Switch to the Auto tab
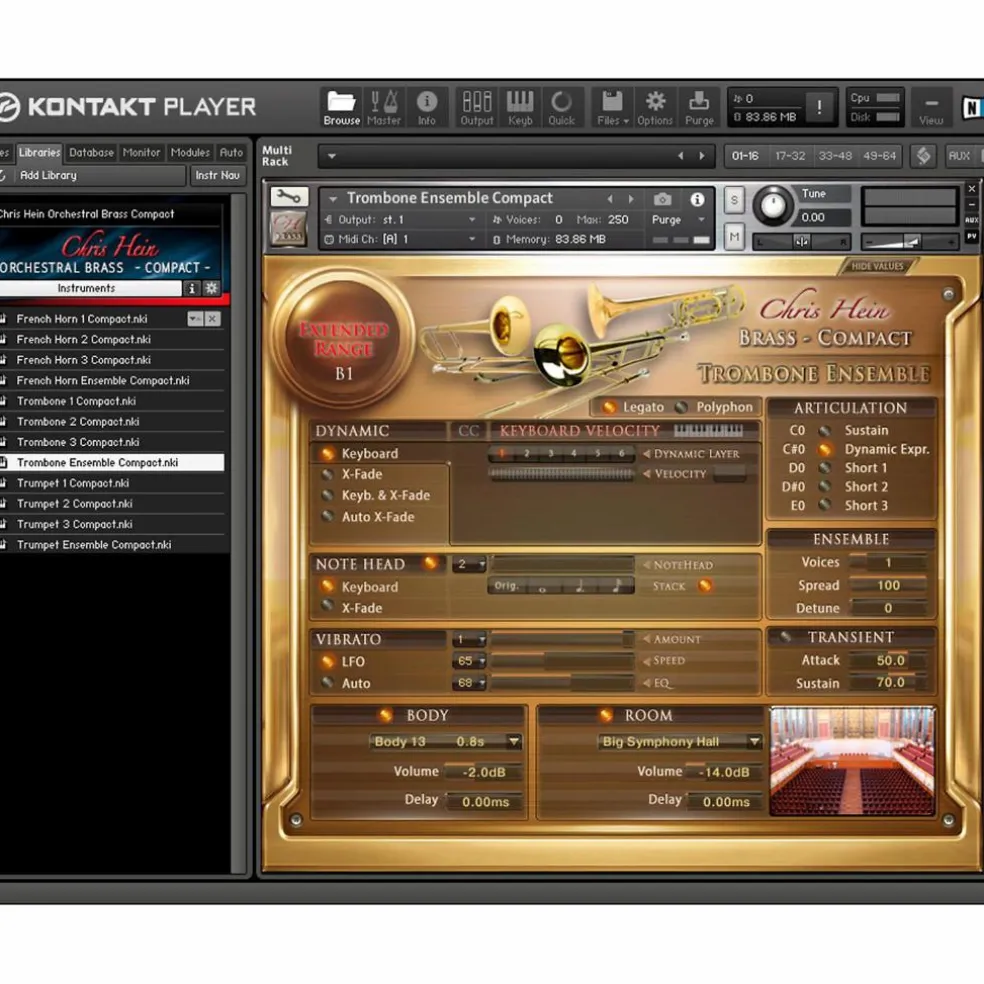Screen dimensions: 984x984 pyautogui.click(x=231, y=152)
